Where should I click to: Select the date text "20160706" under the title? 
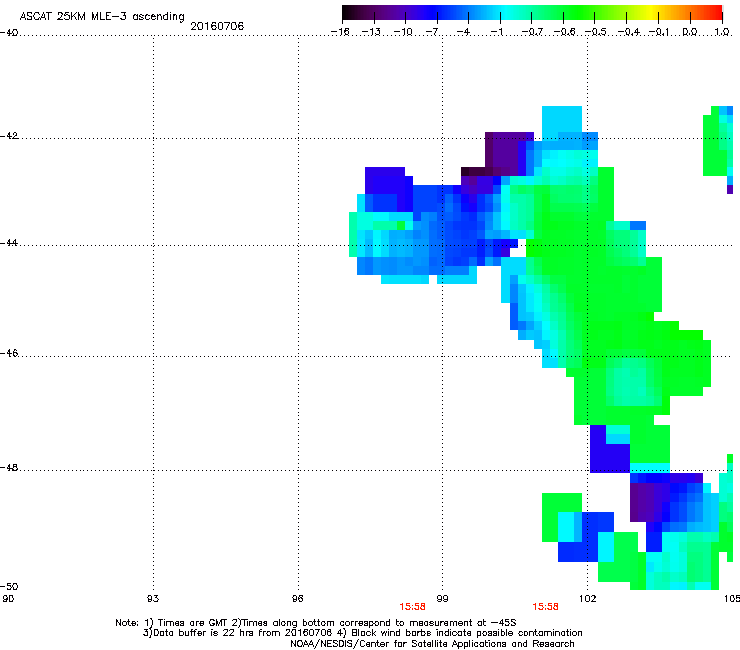217,26
